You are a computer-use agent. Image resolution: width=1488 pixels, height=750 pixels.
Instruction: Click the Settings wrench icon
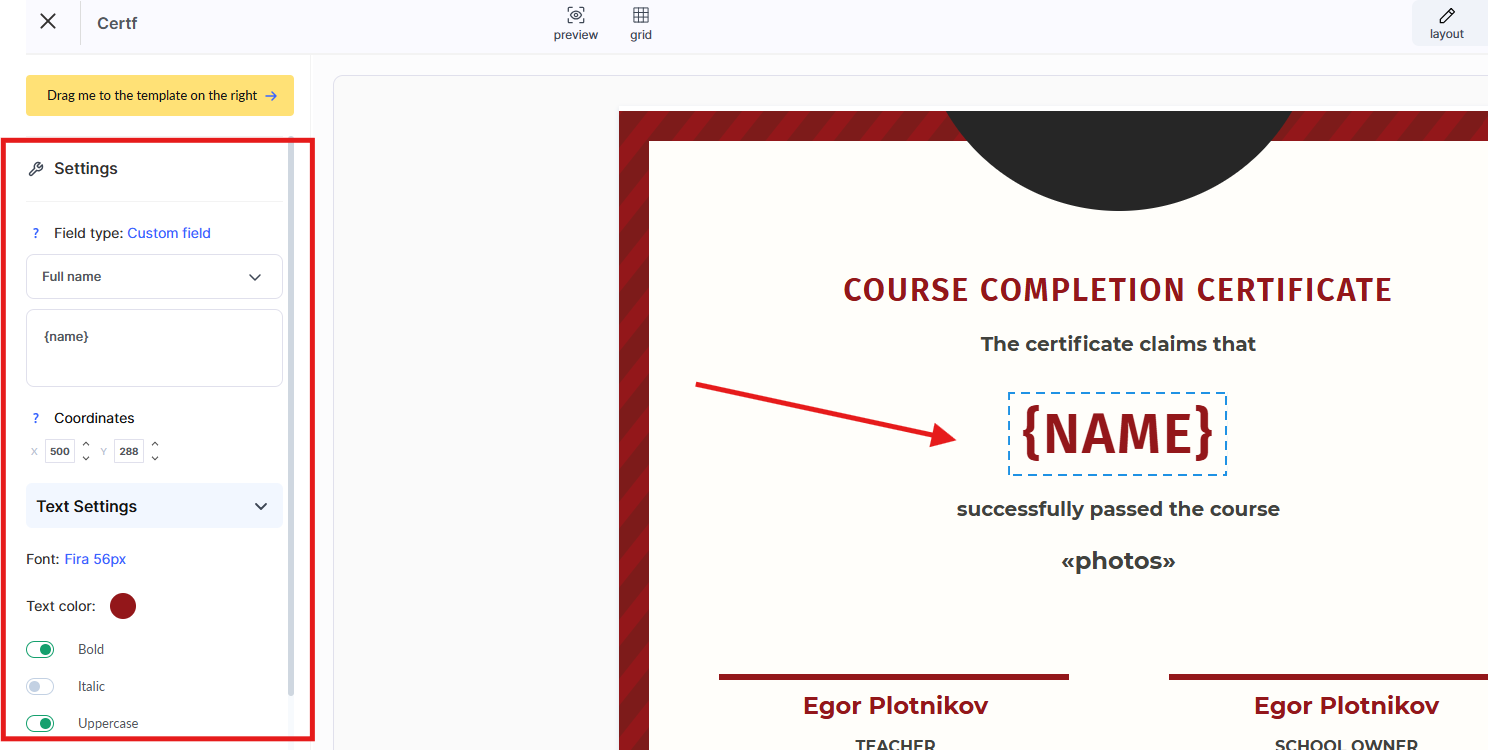tap(36, 169)
